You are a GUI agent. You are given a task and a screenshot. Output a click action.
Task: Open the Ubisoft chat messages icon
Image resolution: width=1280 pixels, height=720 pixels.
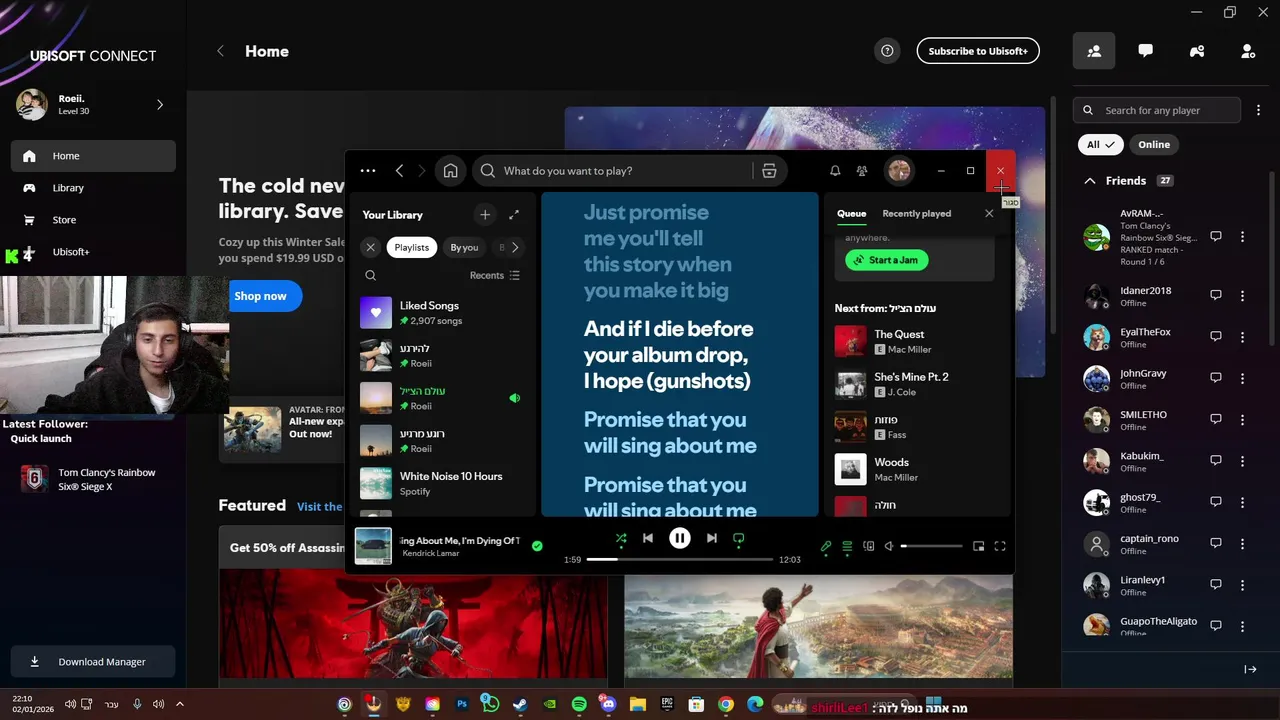tap(1145, 51)
